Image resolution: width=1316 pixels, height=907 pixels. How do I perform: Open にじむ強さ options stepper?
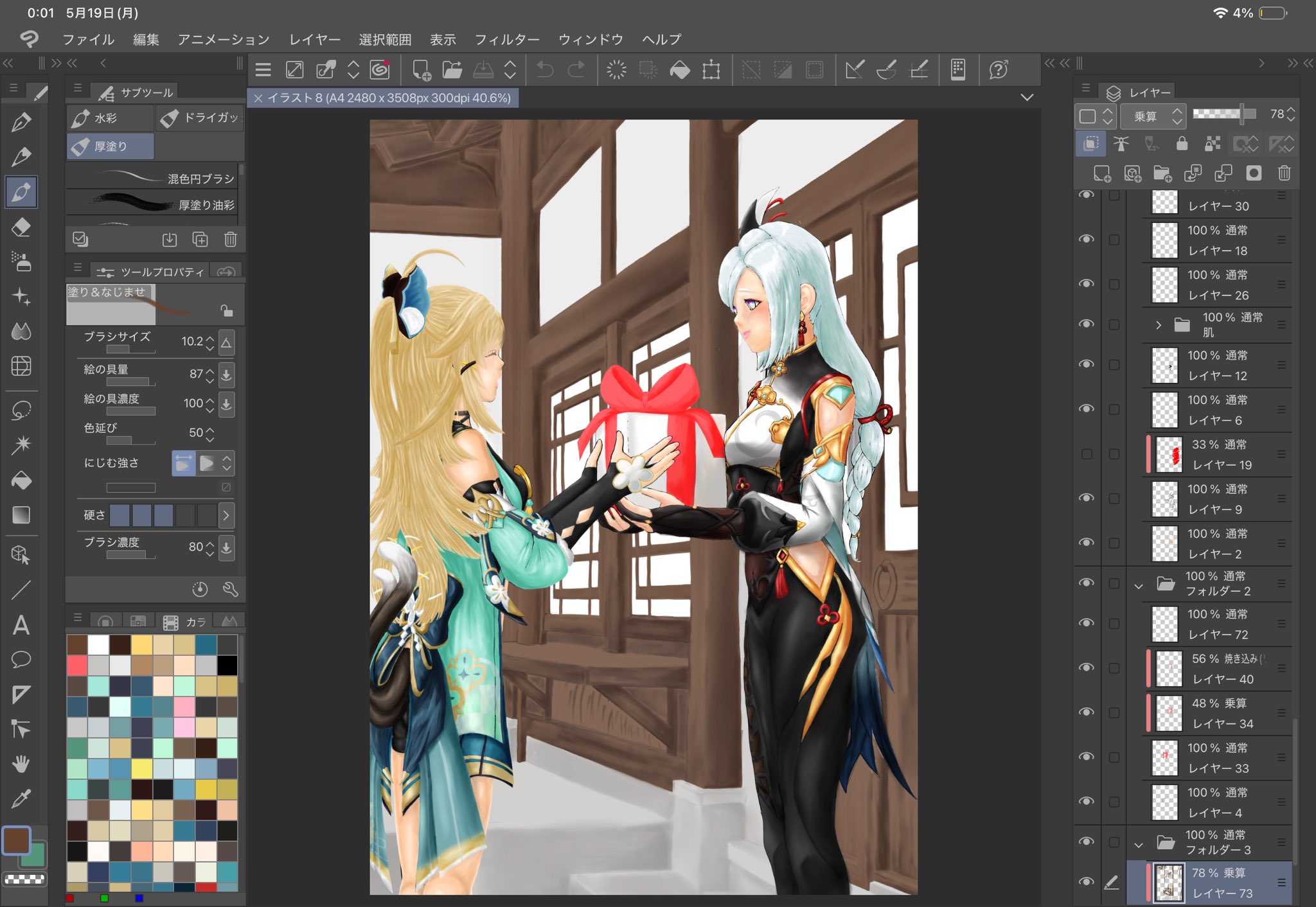[x=226, y=463]
